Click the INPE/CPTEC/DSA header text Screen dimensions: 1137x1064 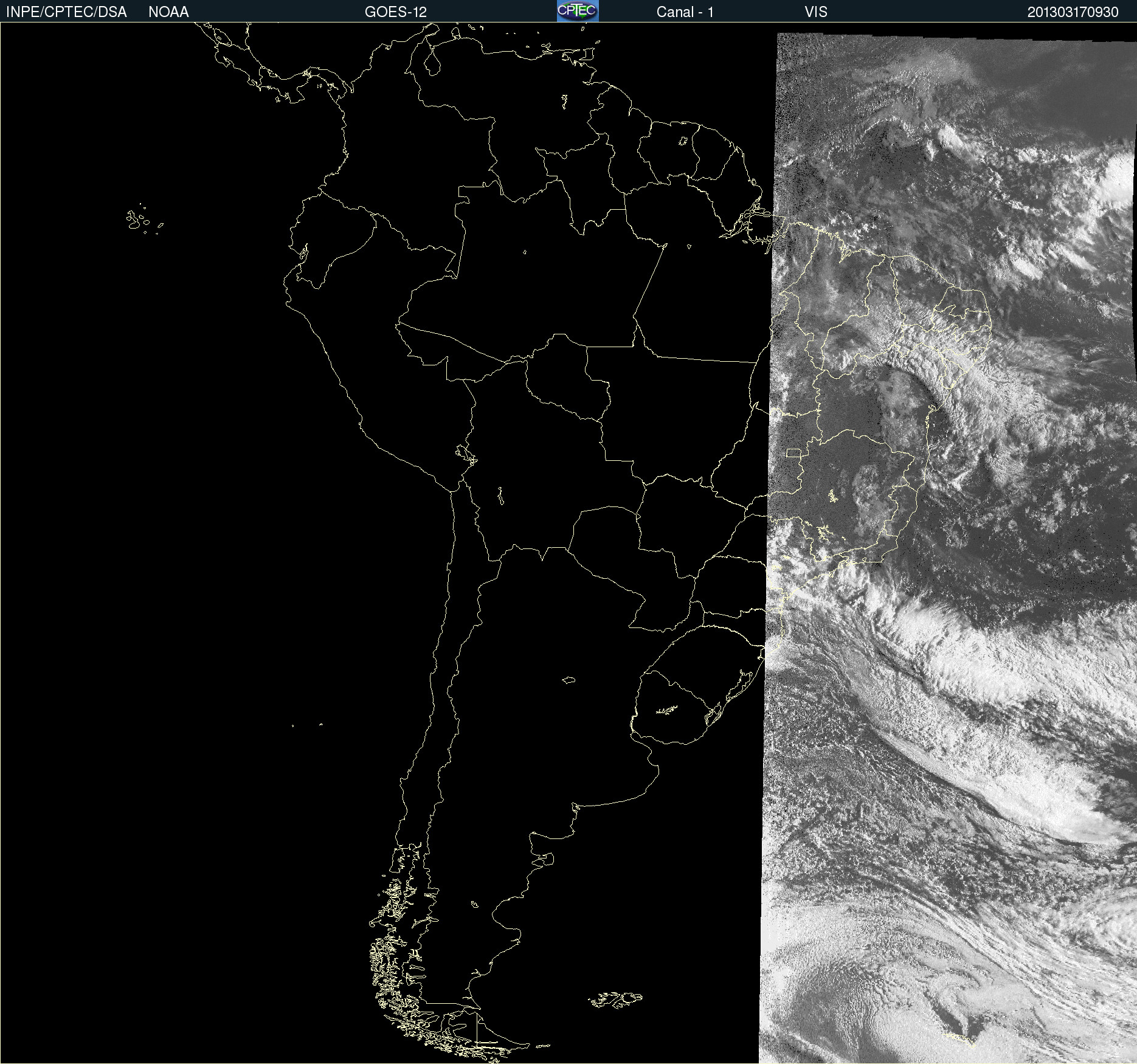point(66,12)
